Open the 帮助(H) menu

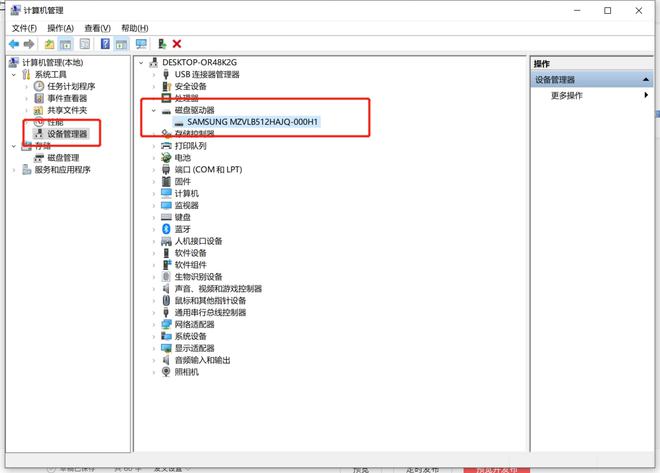(134, 28)
